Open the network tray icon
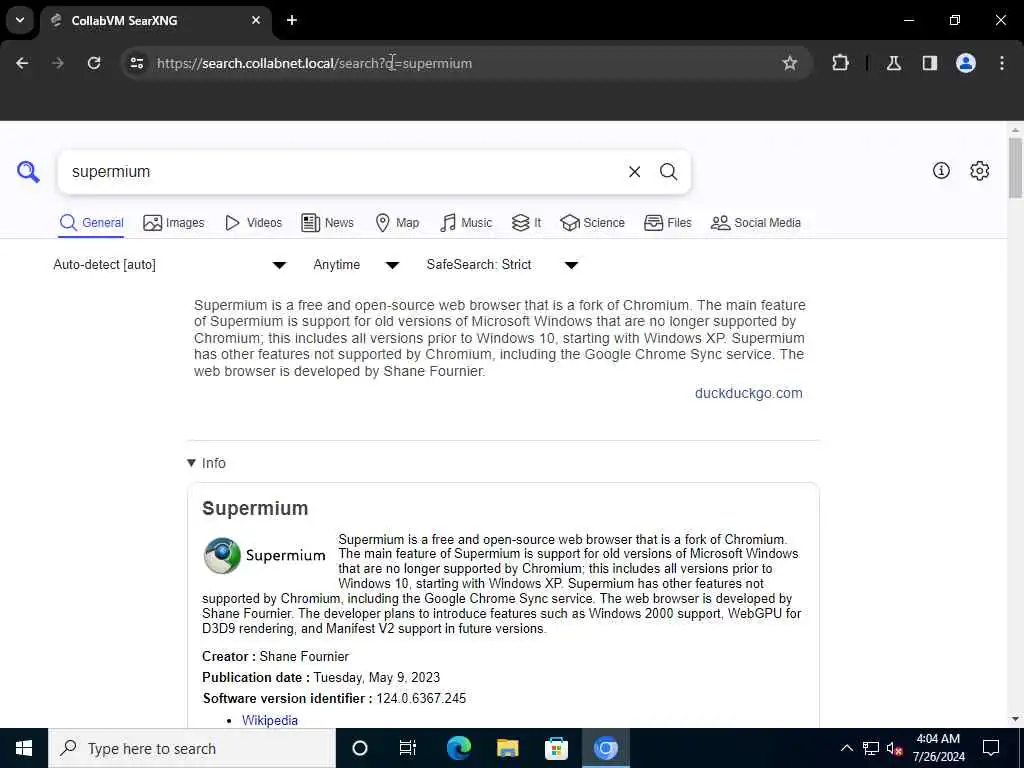The image size is (1024, 768). point(871,748)
